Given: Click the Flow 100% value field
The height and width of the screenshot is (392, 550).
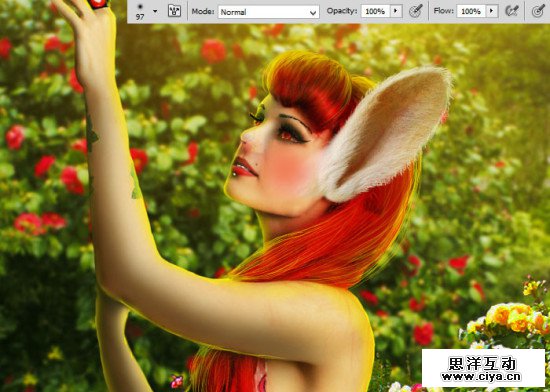Looking at the screenshot, I should [471, 12].
